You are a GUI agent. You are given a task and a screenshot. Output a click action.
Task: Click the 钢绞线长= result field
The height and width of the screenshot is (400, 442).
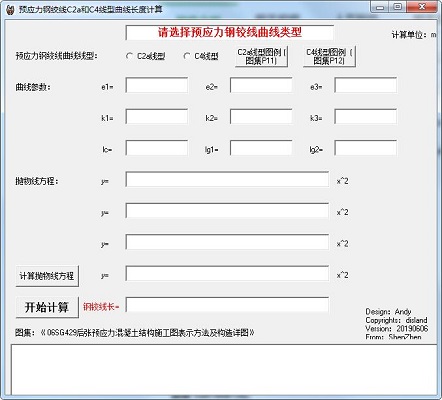(x=227, y=305)
